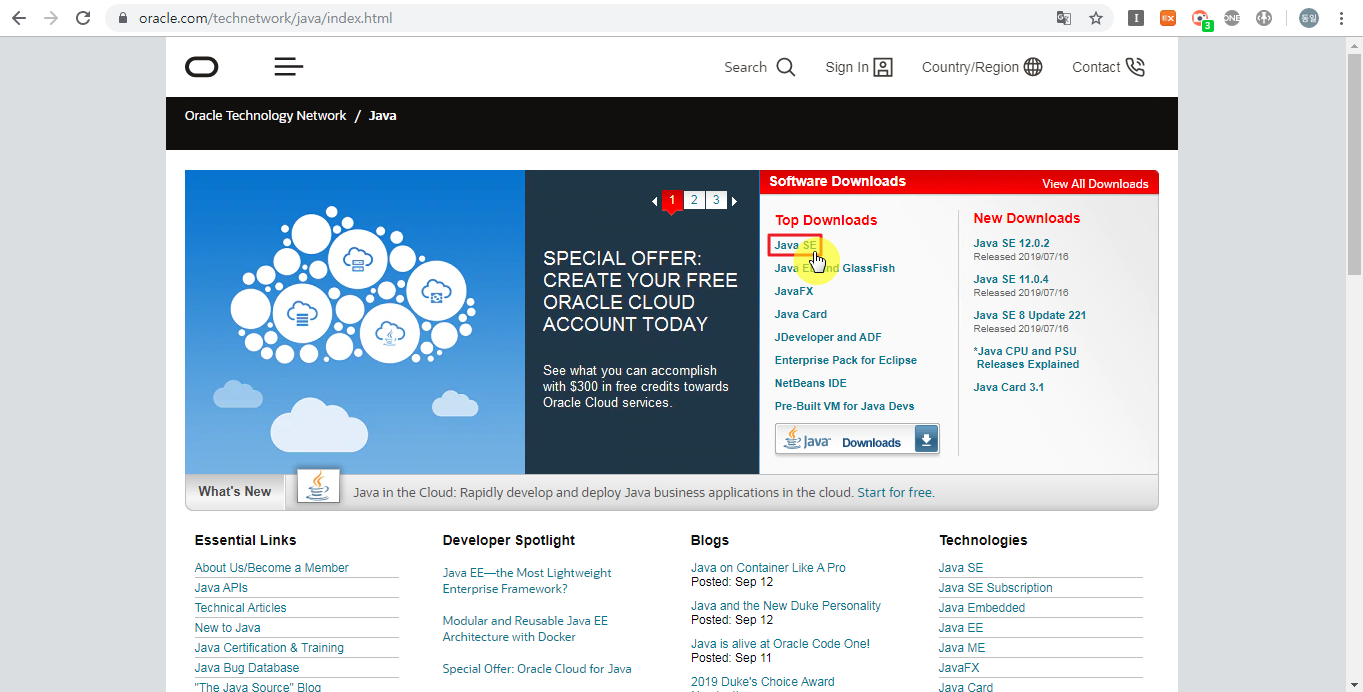Screen dimensions: 1363x692
Task: Go back with the browser back arrow
Action: 18,18
